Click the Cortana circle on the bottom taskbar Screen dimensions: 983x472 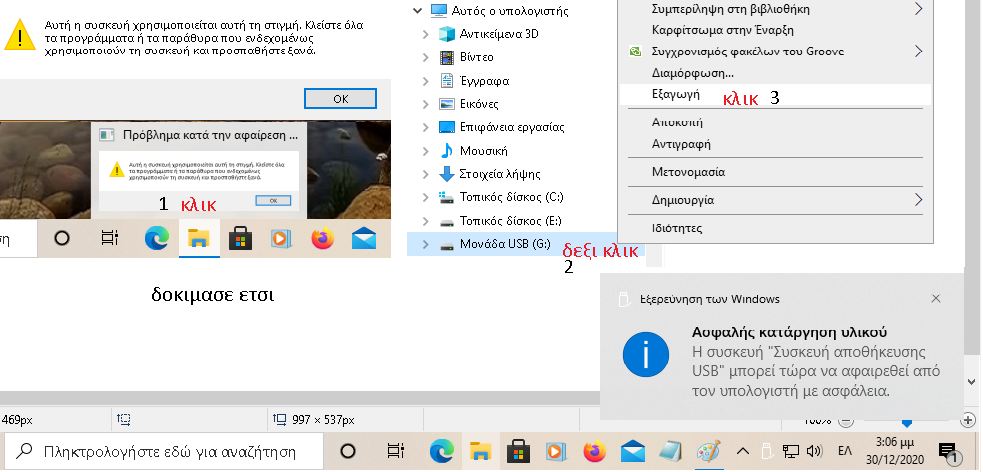click(347, 451)
